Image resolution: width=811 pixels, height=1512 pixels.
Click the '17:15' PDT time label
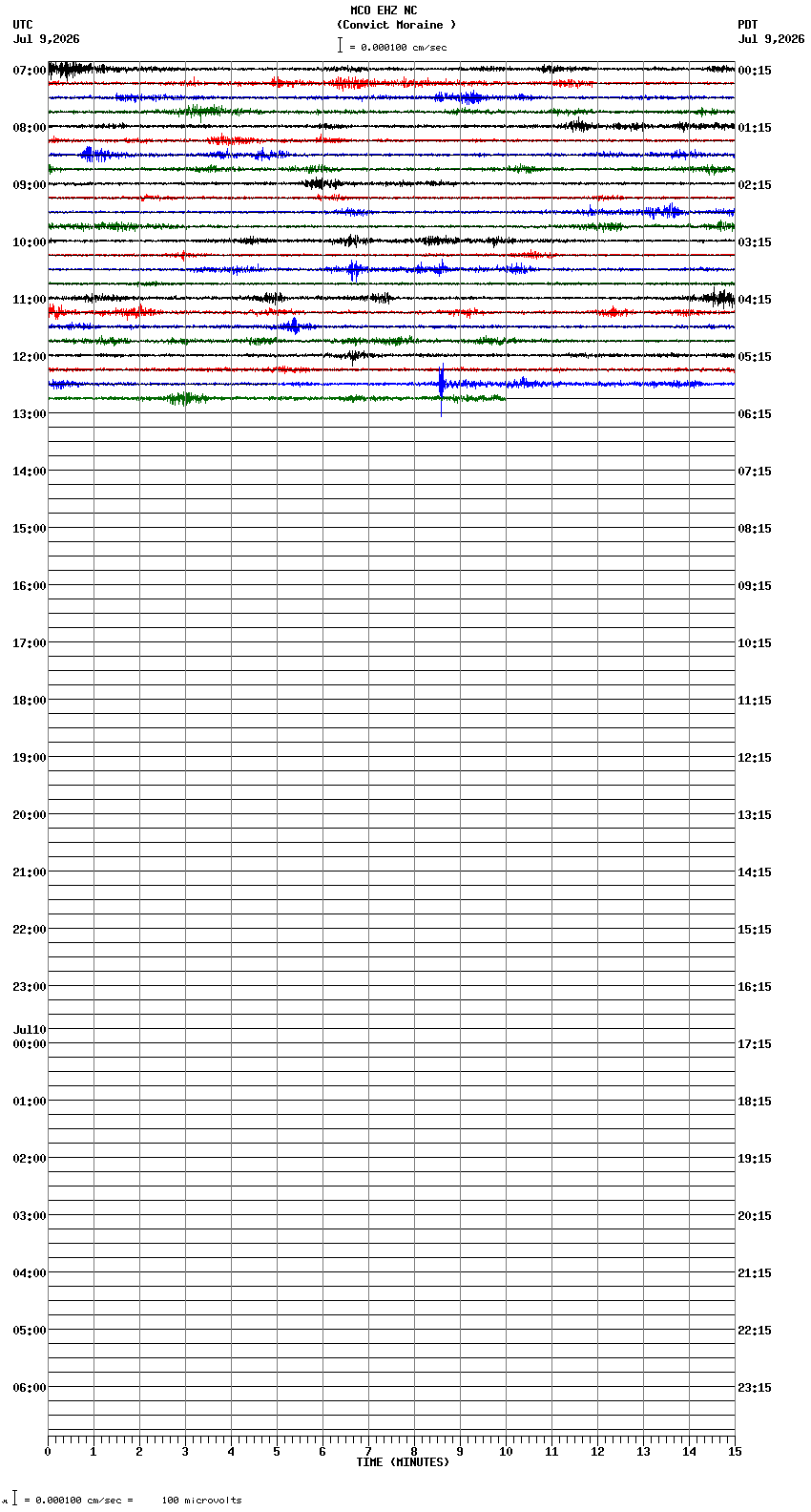[x=755, y=1044]
